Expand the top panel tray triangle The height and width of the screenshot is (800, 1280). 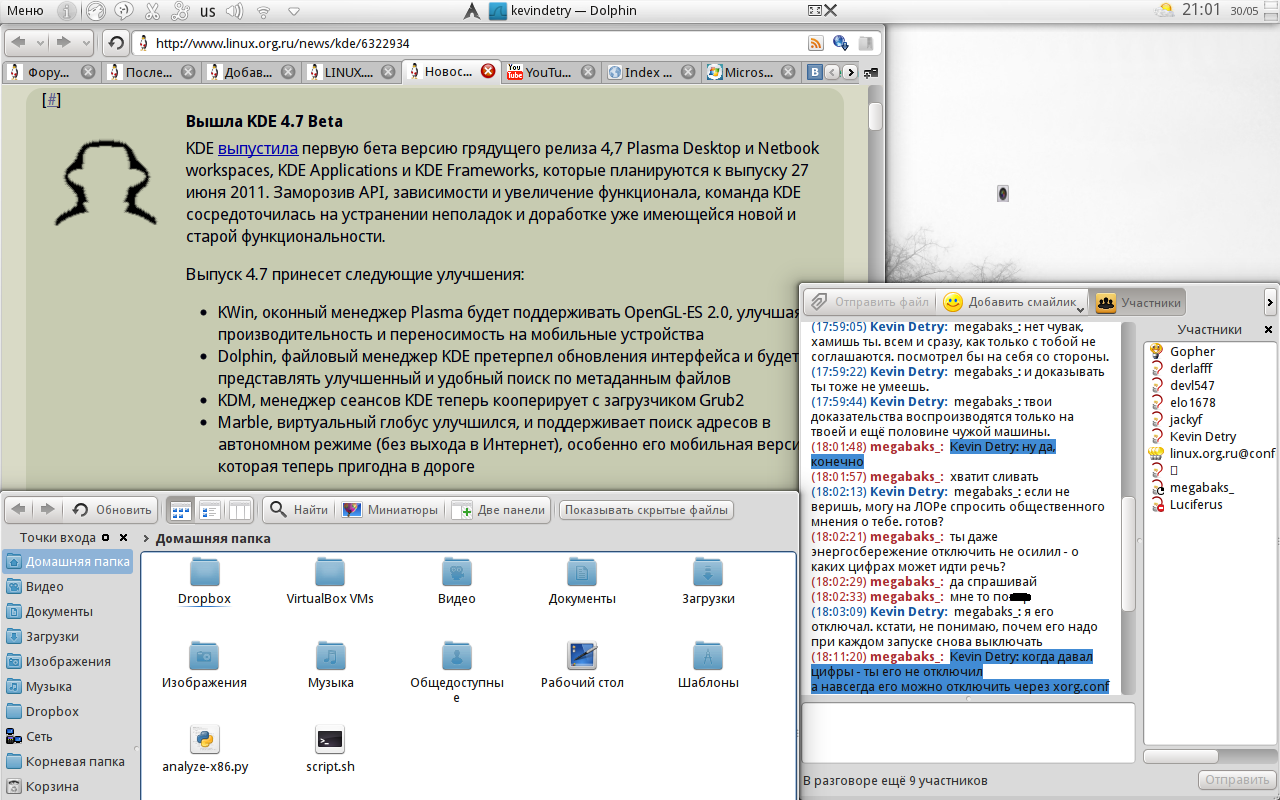pyautogui.click(x=294, y=11)
